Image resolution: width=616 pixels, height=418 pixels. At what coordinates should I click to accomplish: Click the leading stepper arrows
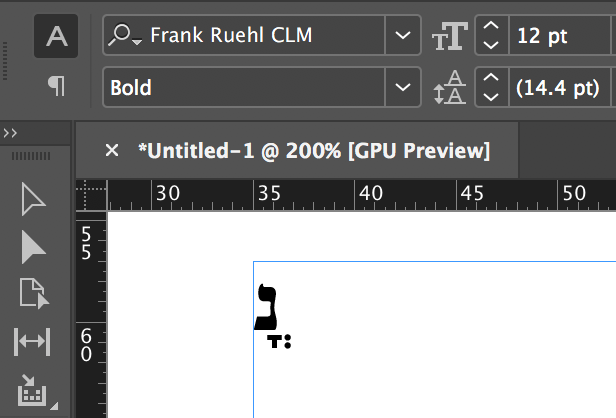pos(490,87)
